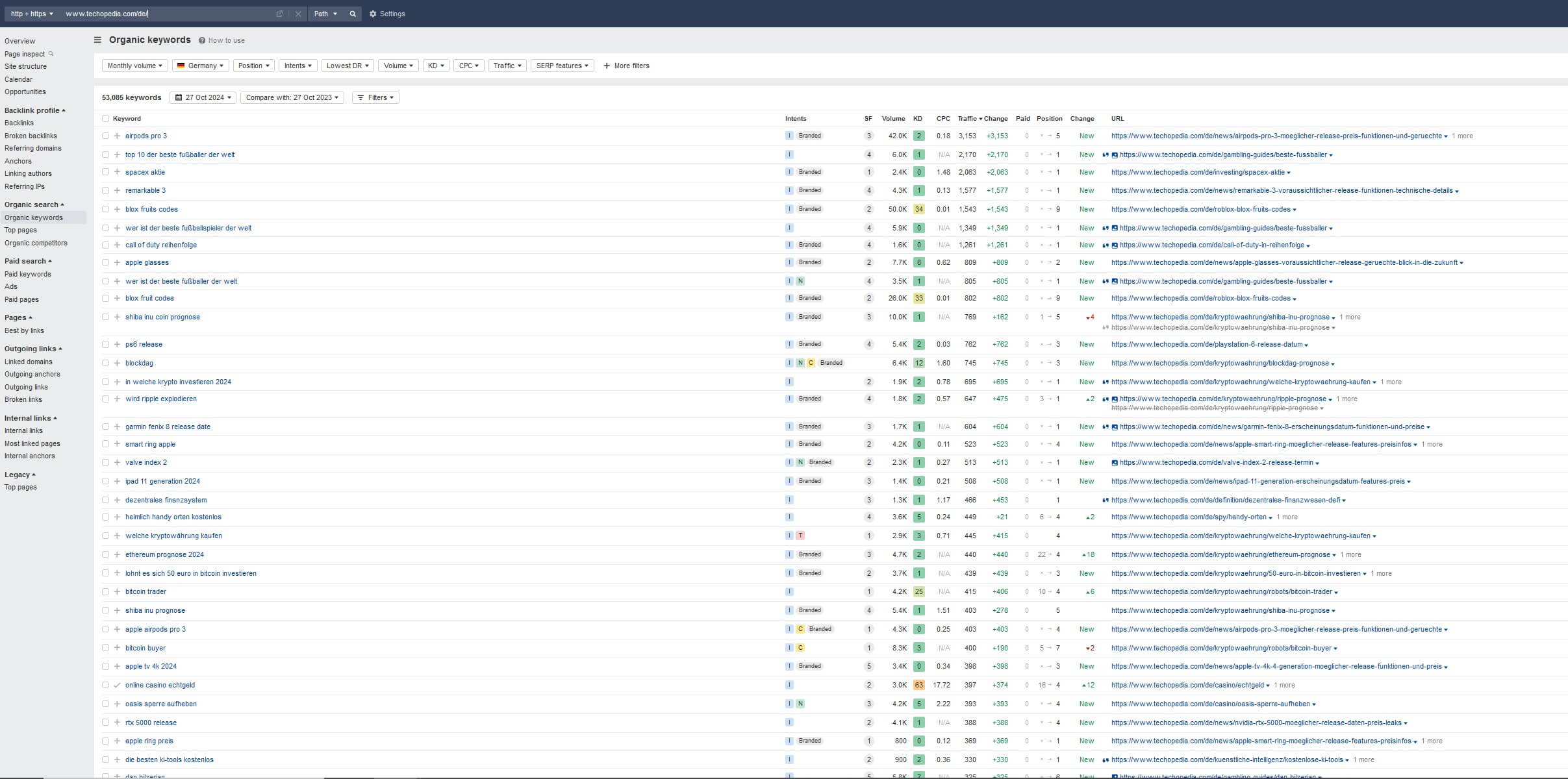Open Site structure in the sidebar
The height and width of the screenshot is (779, 1568).
tap(25, 66)
